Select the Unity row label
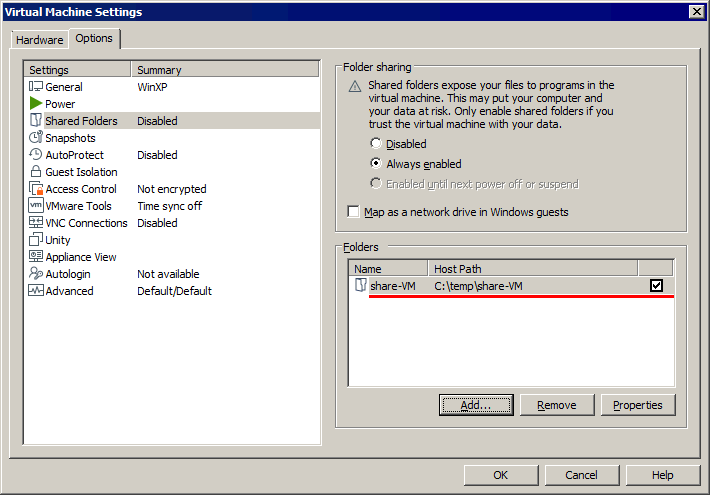Viewport: 710px width, 495px height. point(58,240)
